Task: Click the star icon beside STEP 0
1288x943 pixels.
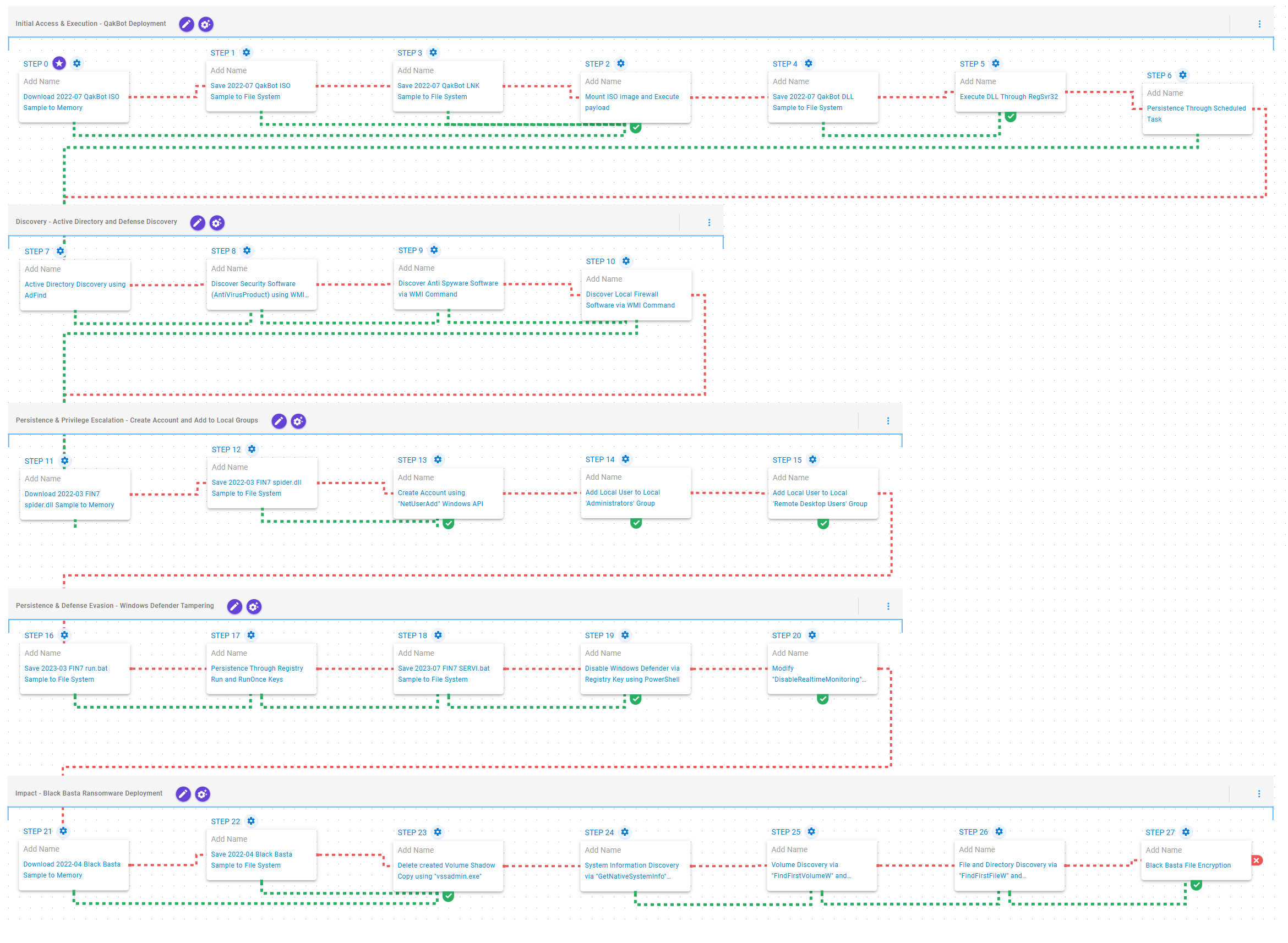Action: coord(59,63)
